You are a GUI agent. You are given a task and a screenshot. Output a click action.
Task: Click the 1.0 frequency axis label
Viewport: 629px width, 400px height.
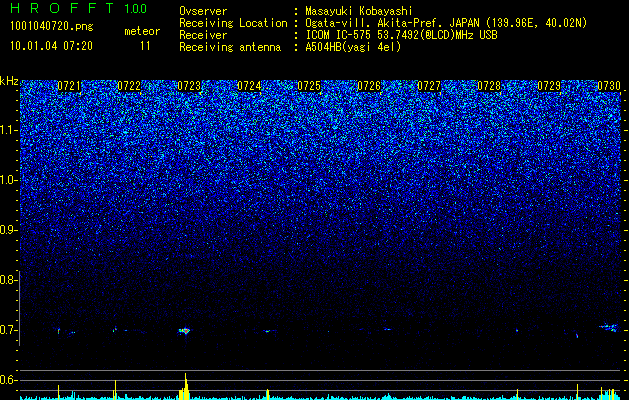[x=8, y=180]
